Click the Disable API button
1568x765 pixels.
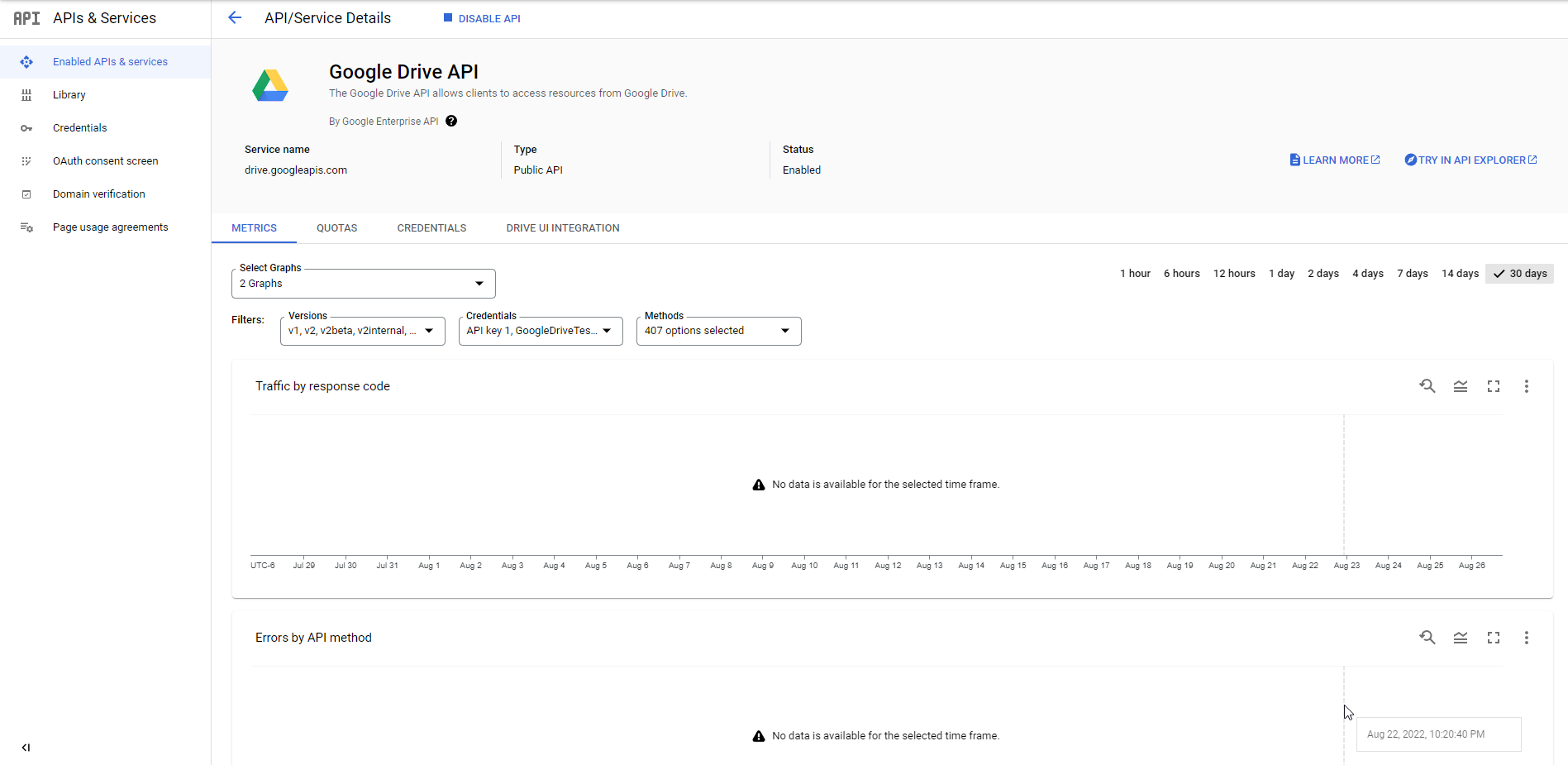(x=482, y=18)
